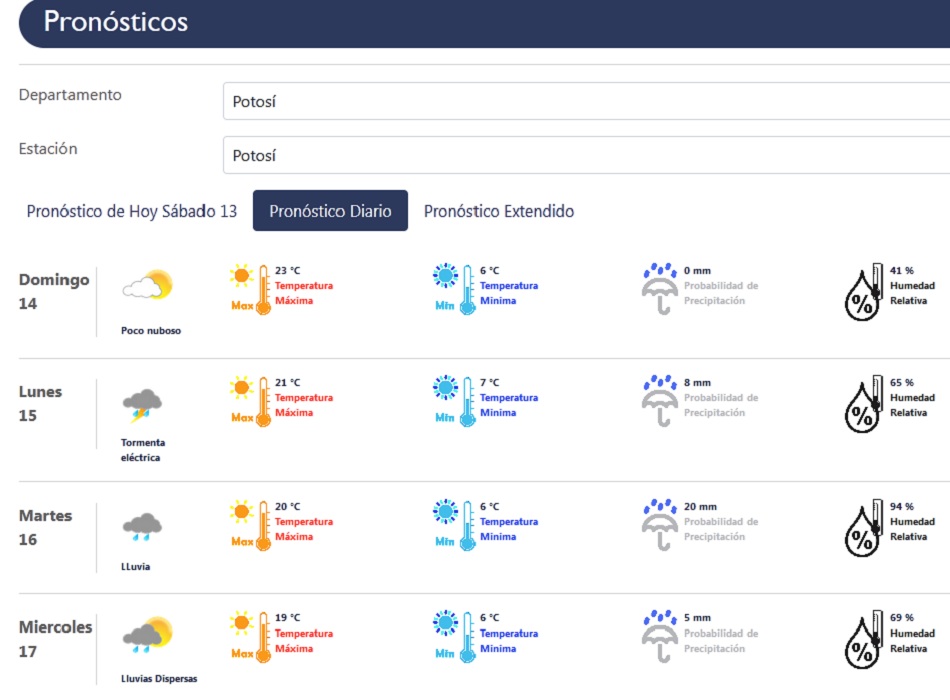Click the max temperature thermometer icon for Domingo
Image resolution: width=950 pixels, height=700 pixels.
click(250, 289)
